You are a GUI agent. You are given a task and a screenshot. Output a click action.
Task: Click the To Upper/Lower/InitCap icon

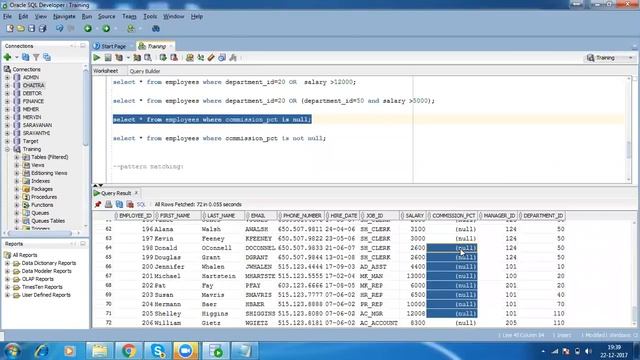(x=200, y=58)
